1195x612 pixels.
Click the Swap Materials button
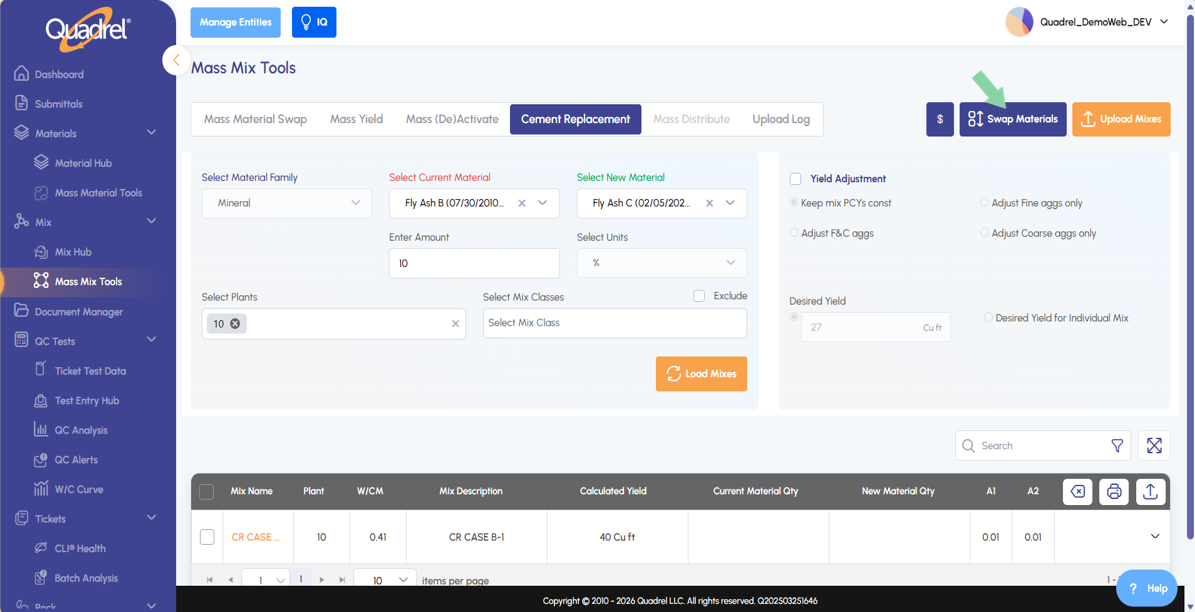point(1013,119)
